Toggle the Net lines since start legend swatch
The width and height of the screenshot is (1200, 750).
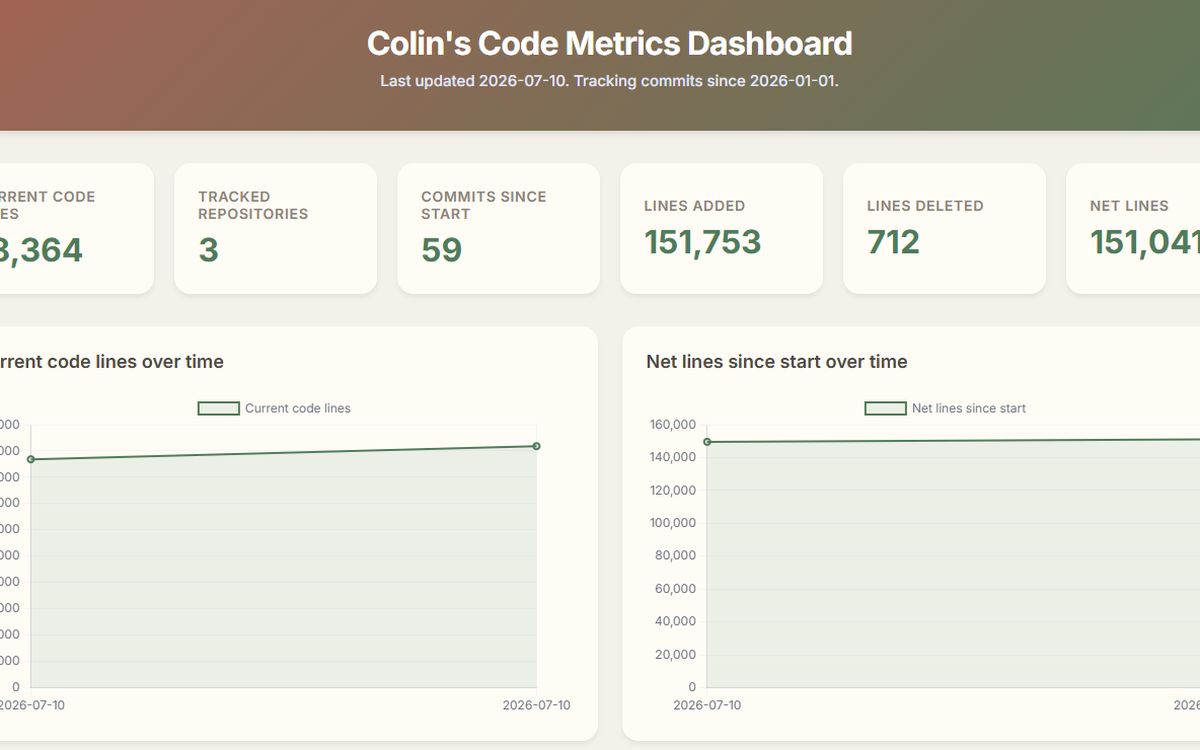(885, 408)
